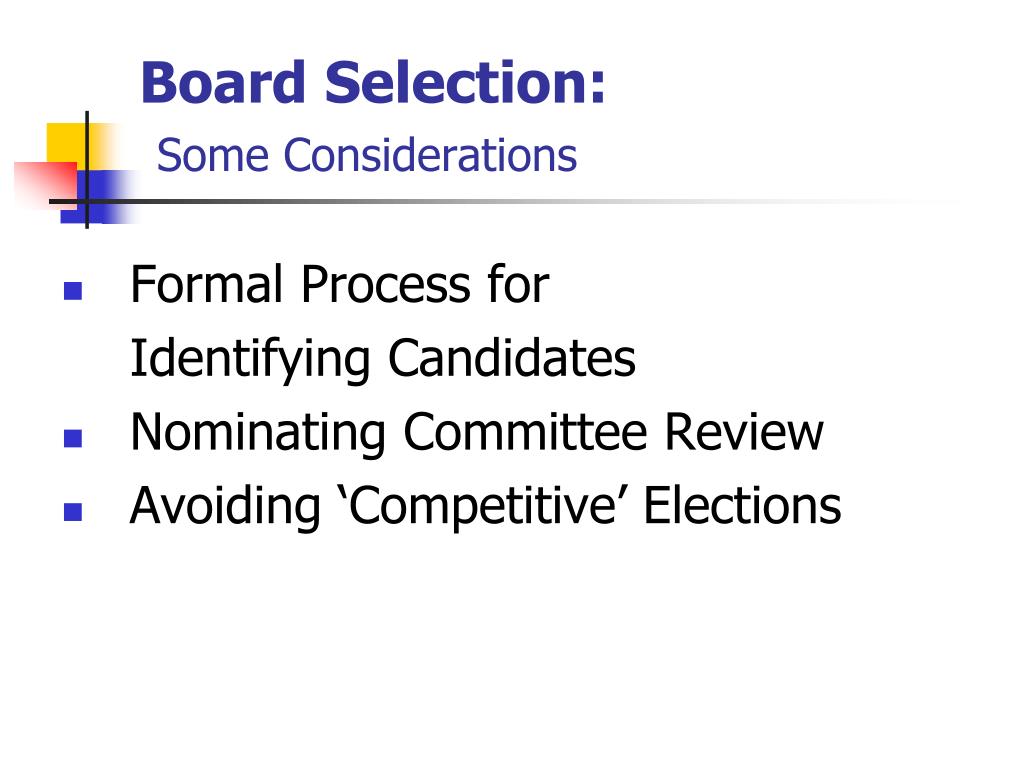Viewport: 1024px width, 768px height.
Task: Select the bullet beside Formal Process for
Action: (x=72, y=291)
